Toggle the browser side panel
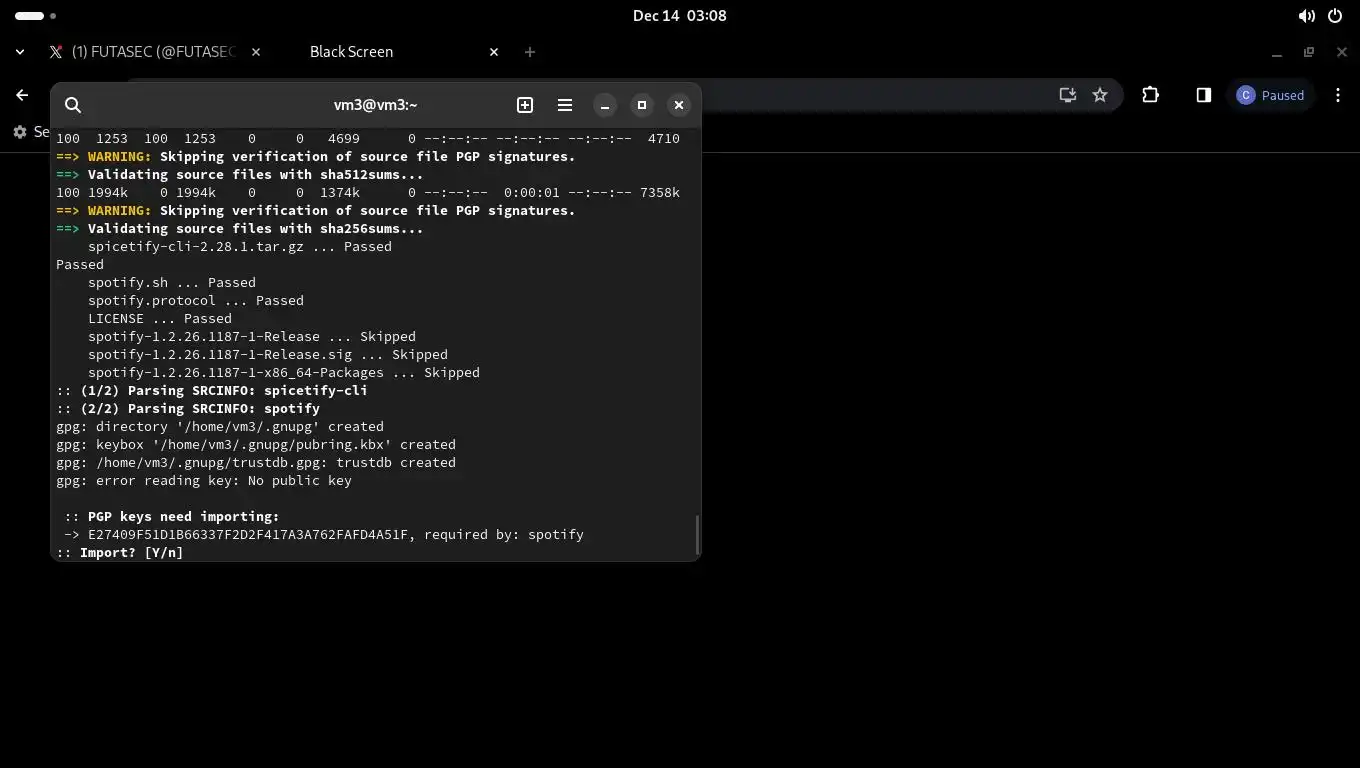The image size is (1360, 768). coord(1204,95)
